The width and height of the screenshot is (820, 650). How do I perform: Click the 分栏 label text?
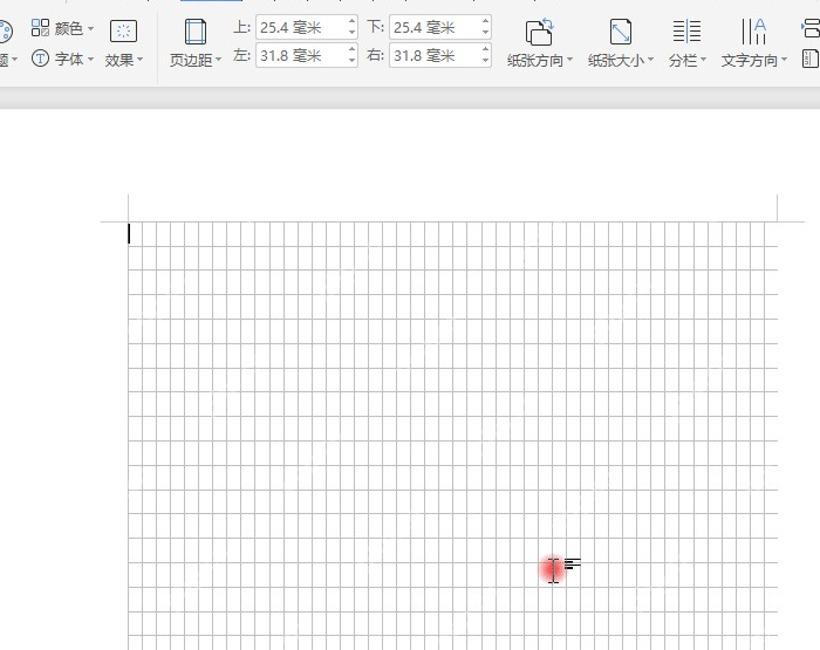(683, 60)
